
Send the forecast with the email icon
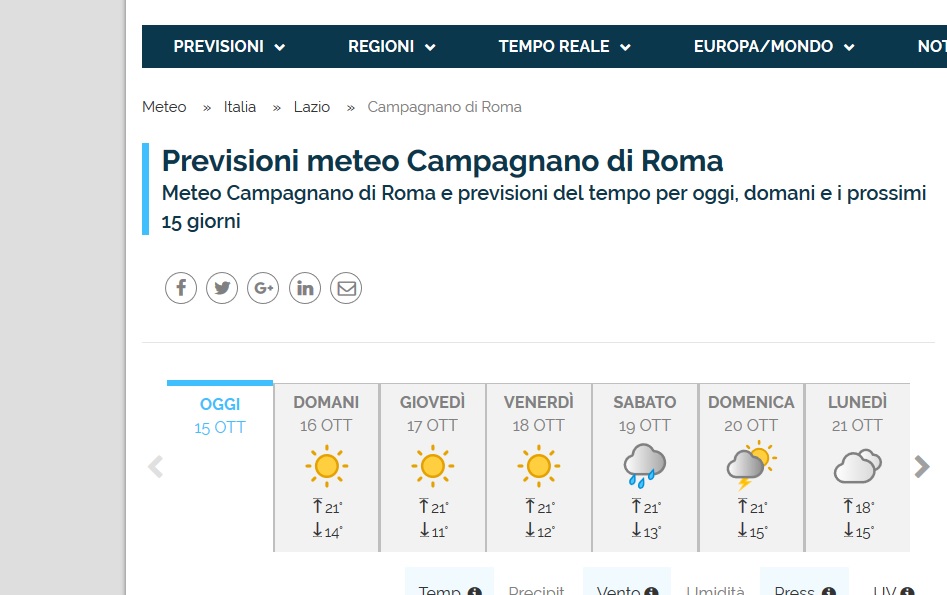(x=346, y=289)
